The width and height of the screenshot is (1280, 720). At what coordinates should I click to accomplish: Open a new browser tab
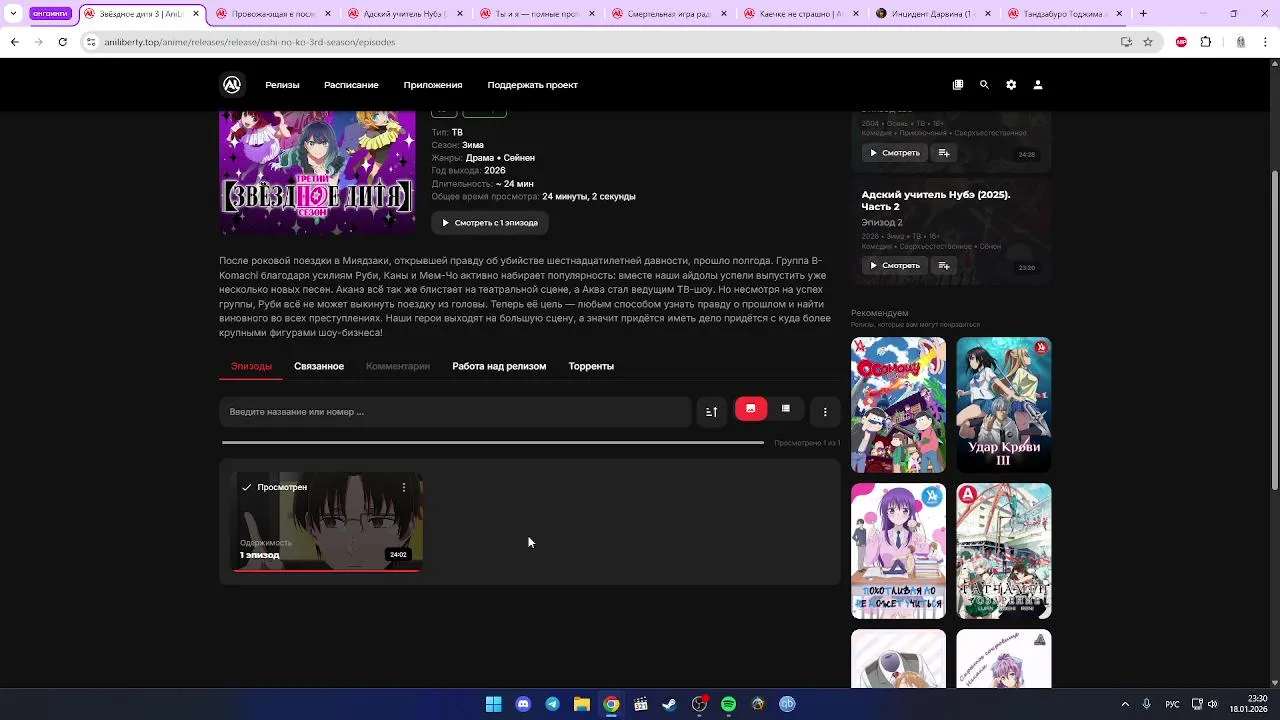coord(1143,14)
